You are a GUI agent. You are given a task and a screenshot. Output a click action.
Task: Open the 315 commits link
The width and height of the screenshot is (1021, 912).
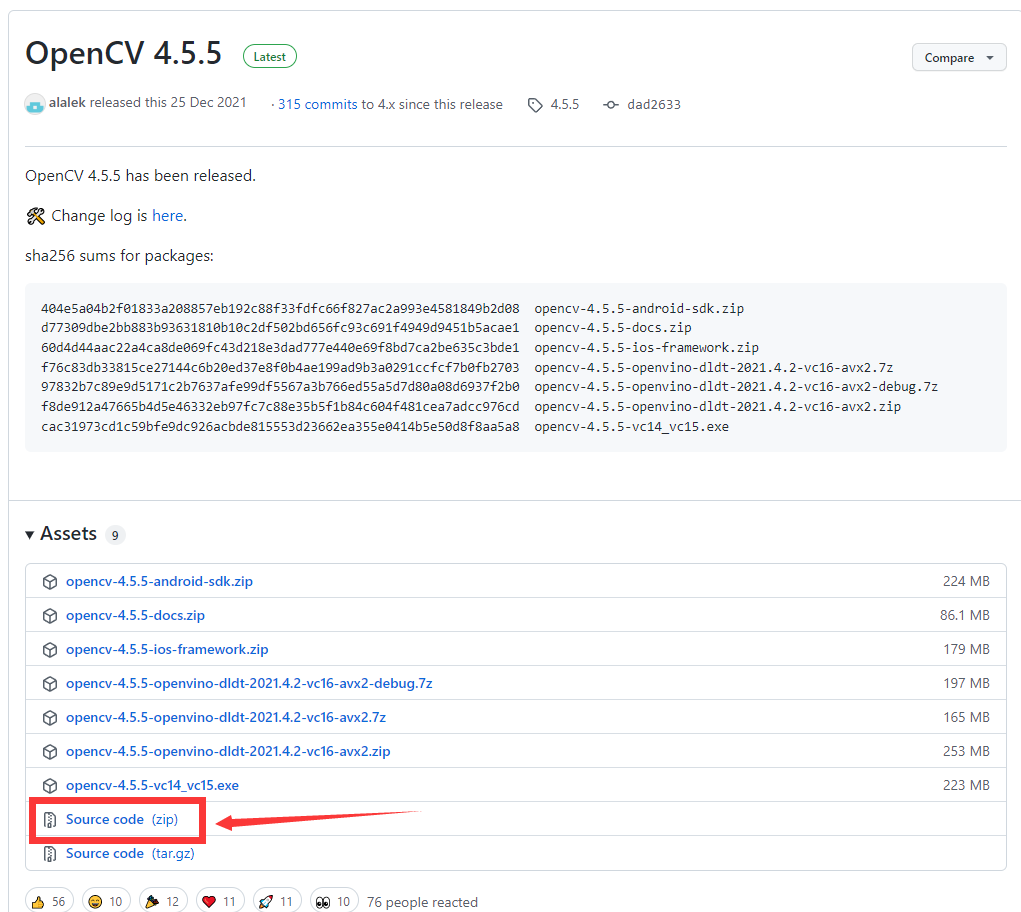coord(317,104)
